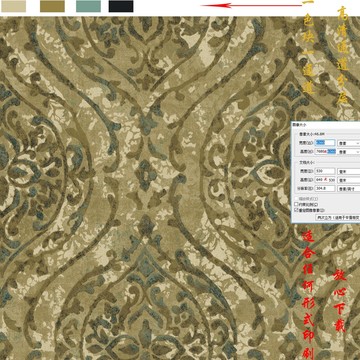Click the document height input field

tap(325, 180)
